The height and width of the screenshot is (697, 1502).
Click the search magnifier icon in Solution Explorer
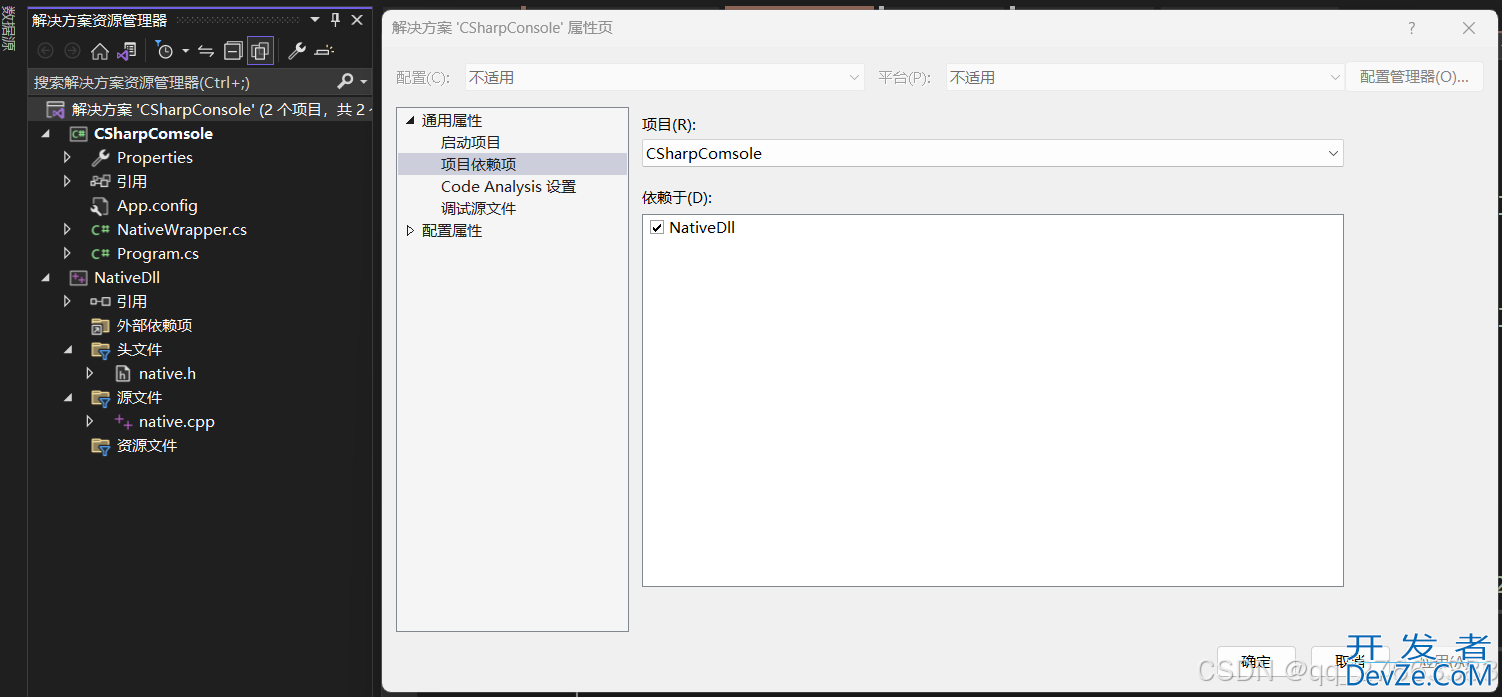pyautogui.click(x=345, y=81)
